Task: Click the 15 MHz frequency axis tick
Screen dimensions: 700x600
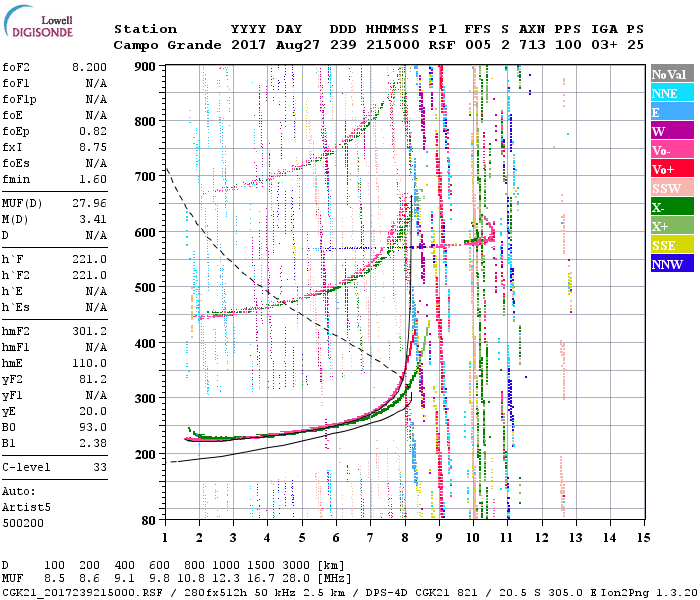Action: [643, 537]
